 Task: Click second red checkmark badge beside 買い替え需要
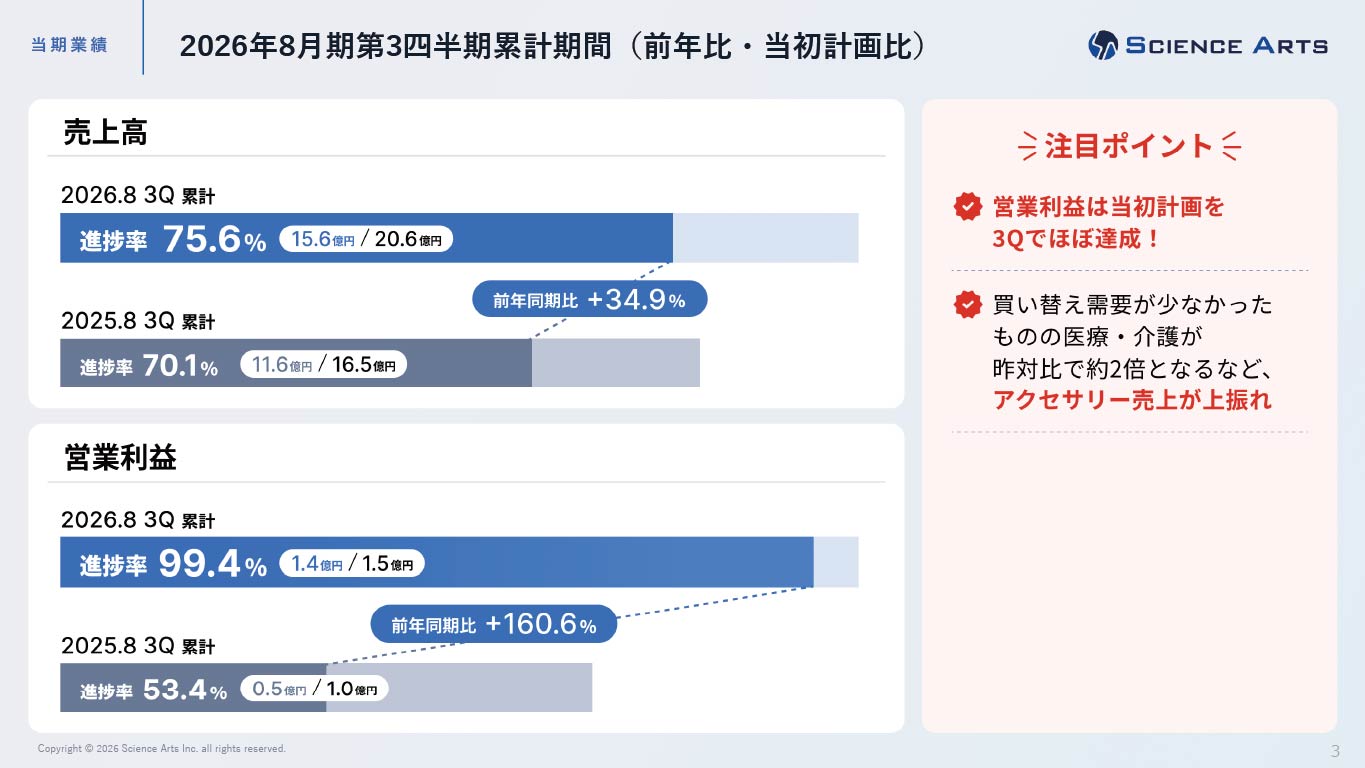click(967, 304)
